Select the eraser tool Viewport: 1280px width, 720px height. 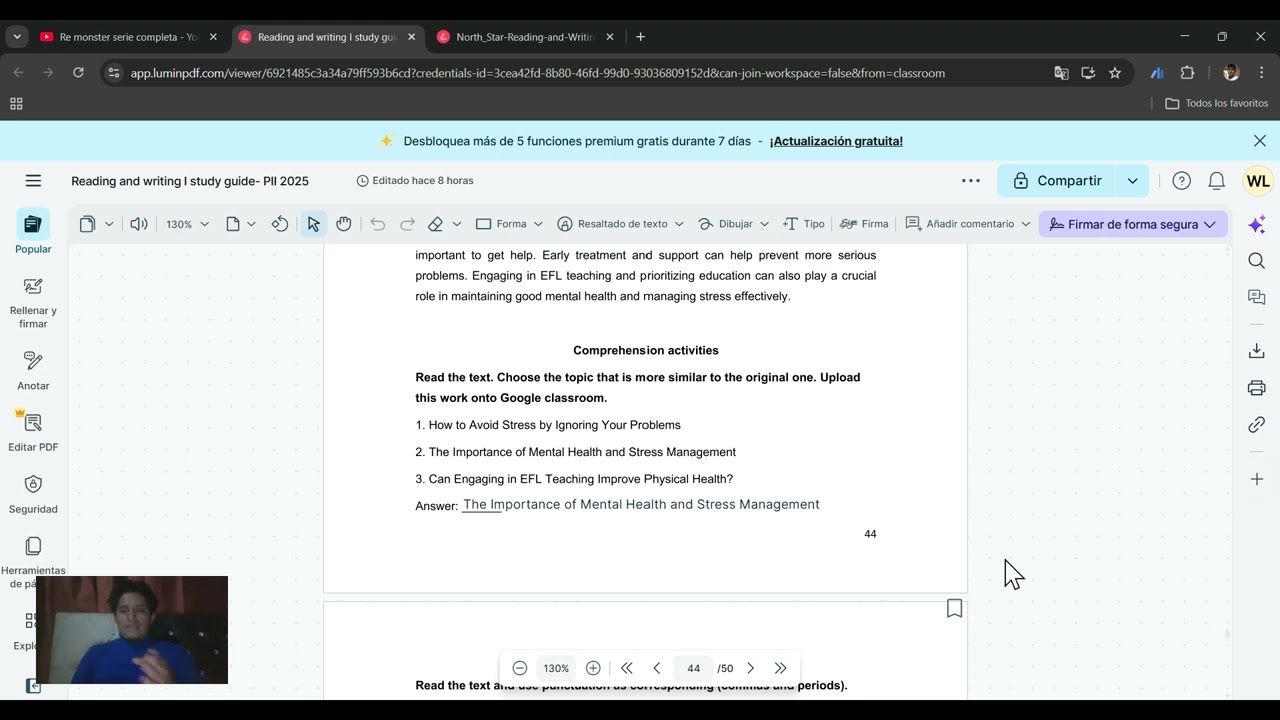435,224
